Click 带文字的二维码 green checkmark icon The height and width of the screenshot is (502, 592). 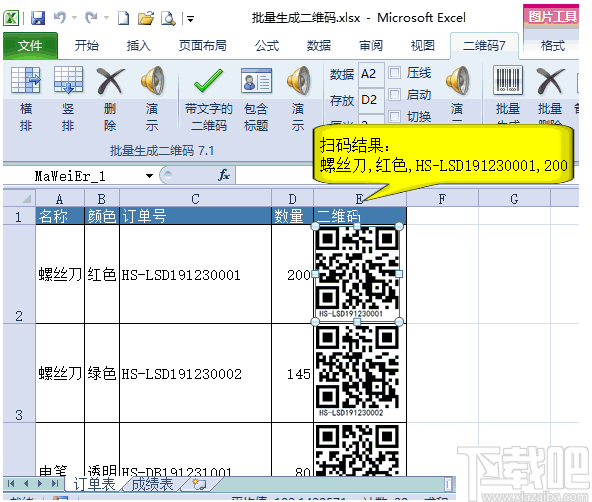click(208, 80)
